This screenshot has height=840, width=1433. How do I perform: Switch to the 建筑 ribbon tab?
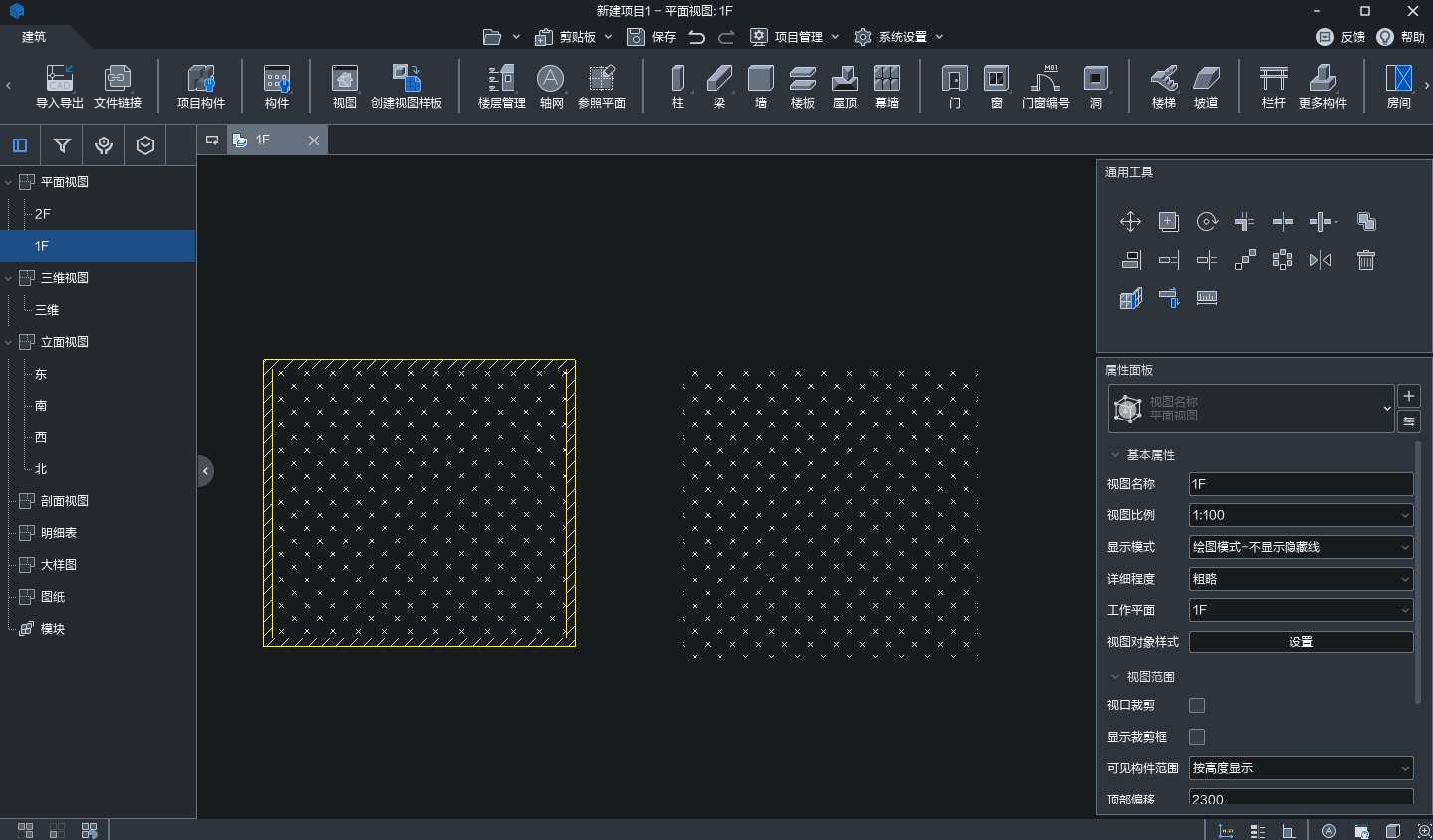coord(34,37)
